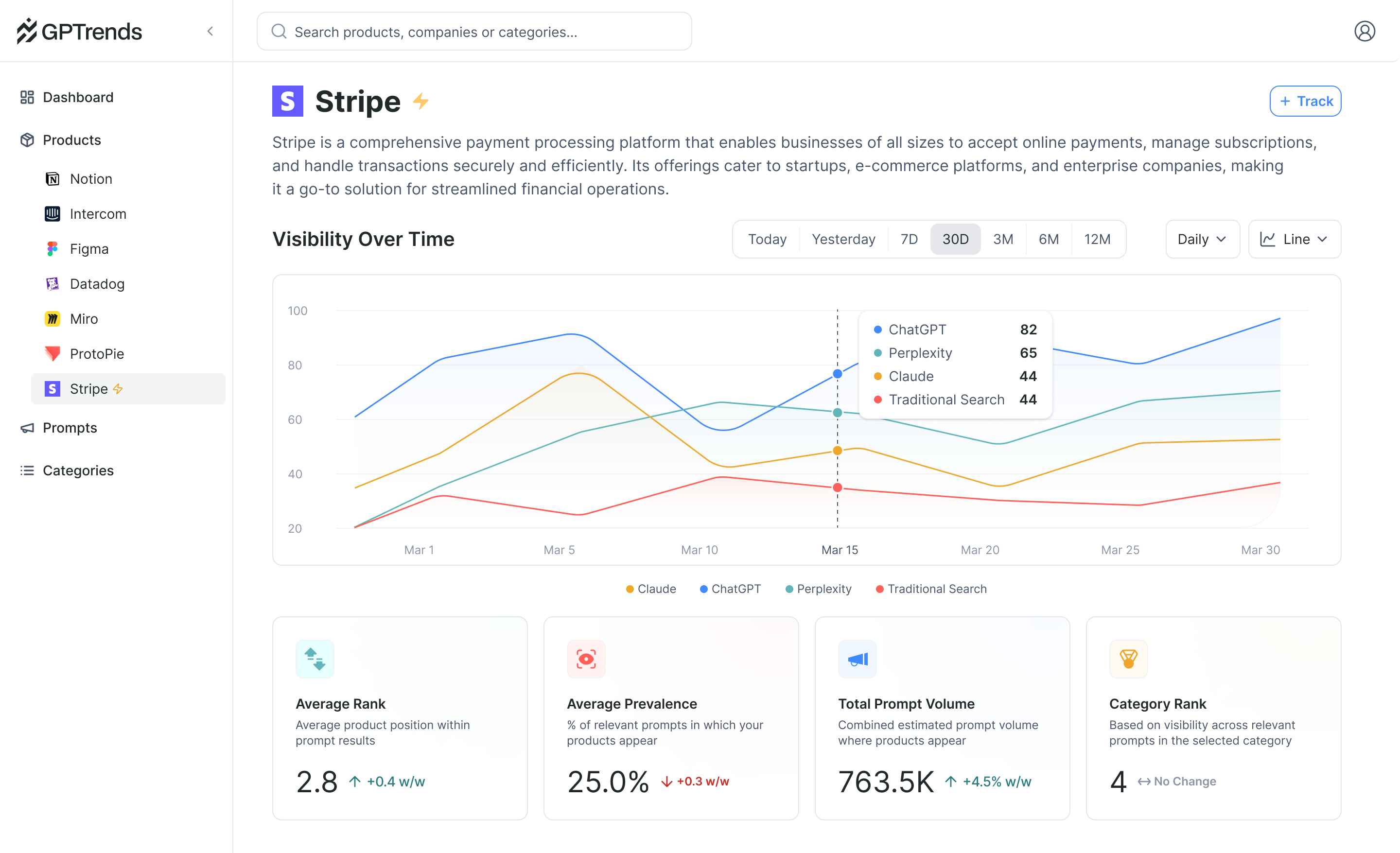The width and height of the screenshot is (1400, 853).
Task: Toggle the ChatGPT series in the legend
Action: tap(730, 589)
